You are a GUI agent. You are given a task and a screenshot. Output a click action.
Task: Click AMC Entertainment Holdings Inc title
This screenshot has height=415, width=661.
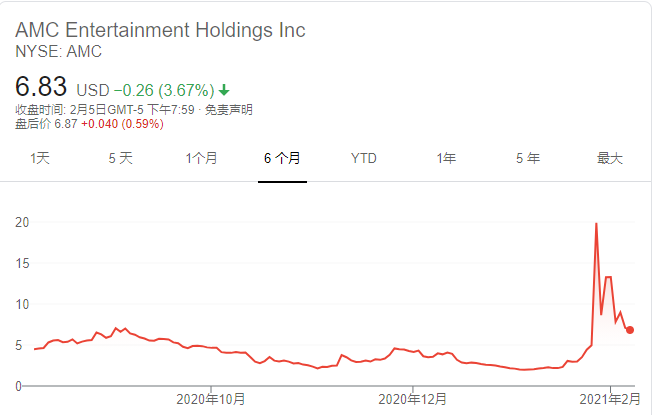tap(160, 30)
